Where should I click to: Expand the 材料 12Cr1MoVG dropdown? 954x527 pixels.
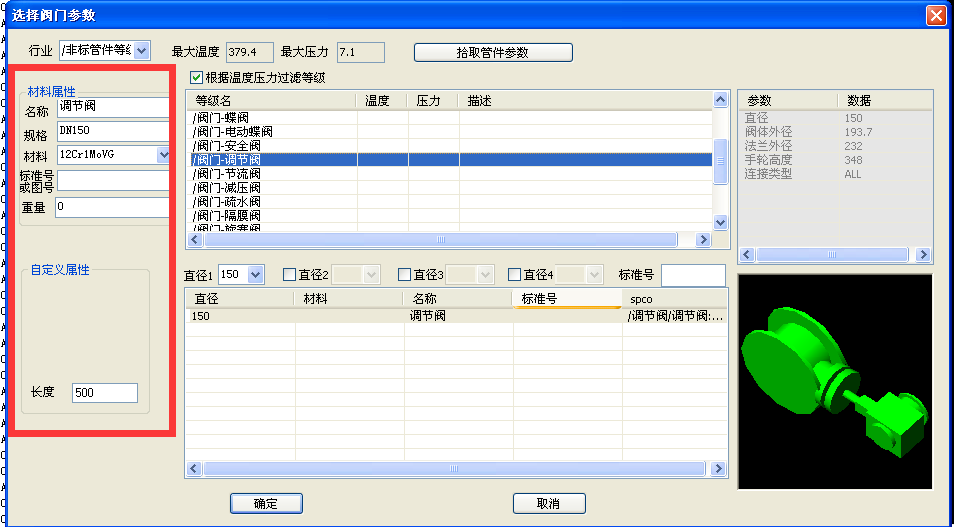pyautogui.click(x=164, y=155)
